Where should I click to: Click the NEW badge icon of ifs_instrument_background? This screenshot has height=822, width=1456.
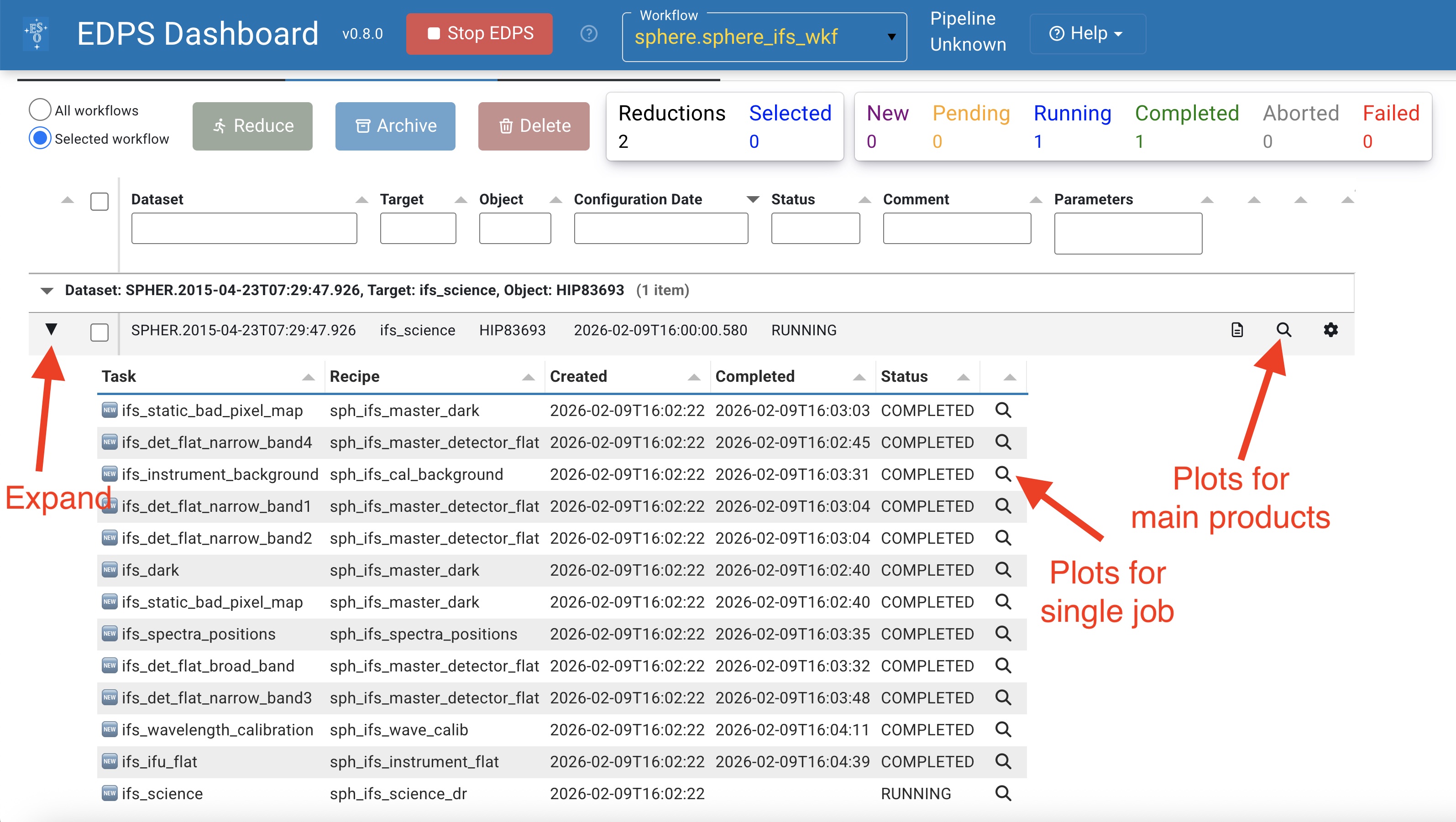[110, 473]
